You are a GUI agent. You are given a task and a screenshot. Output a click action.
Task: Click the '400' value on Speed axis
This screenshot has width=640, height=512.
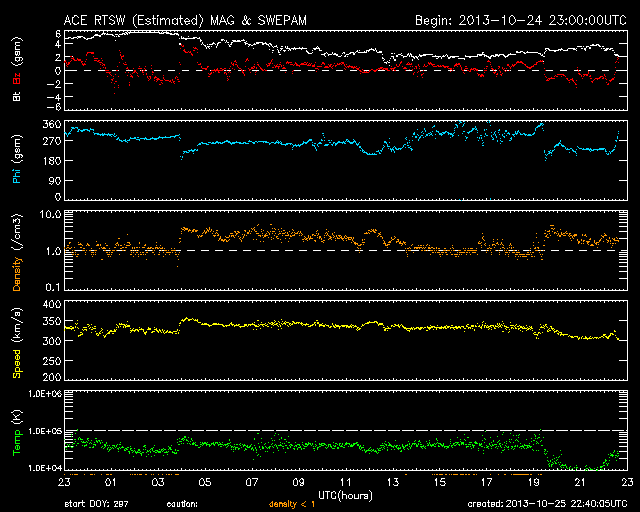tap(52, 304)
